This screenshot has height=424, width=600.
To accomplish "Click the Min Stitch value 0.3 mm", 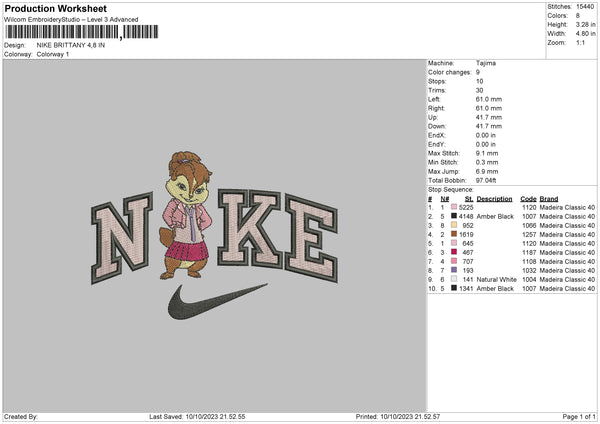I will click(x=487, y=162).
